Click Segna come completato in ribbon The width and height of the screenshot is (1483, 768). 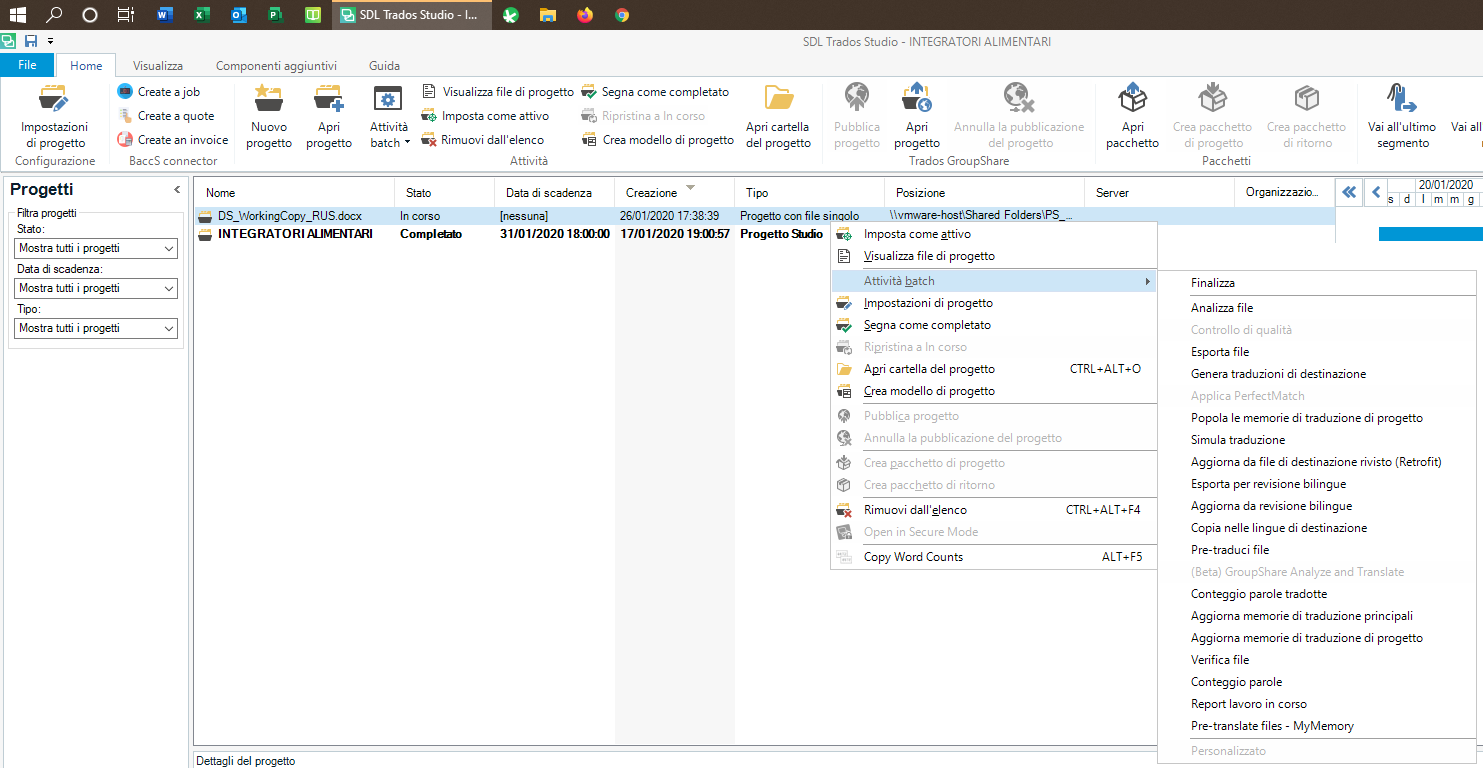pos(655,92)
